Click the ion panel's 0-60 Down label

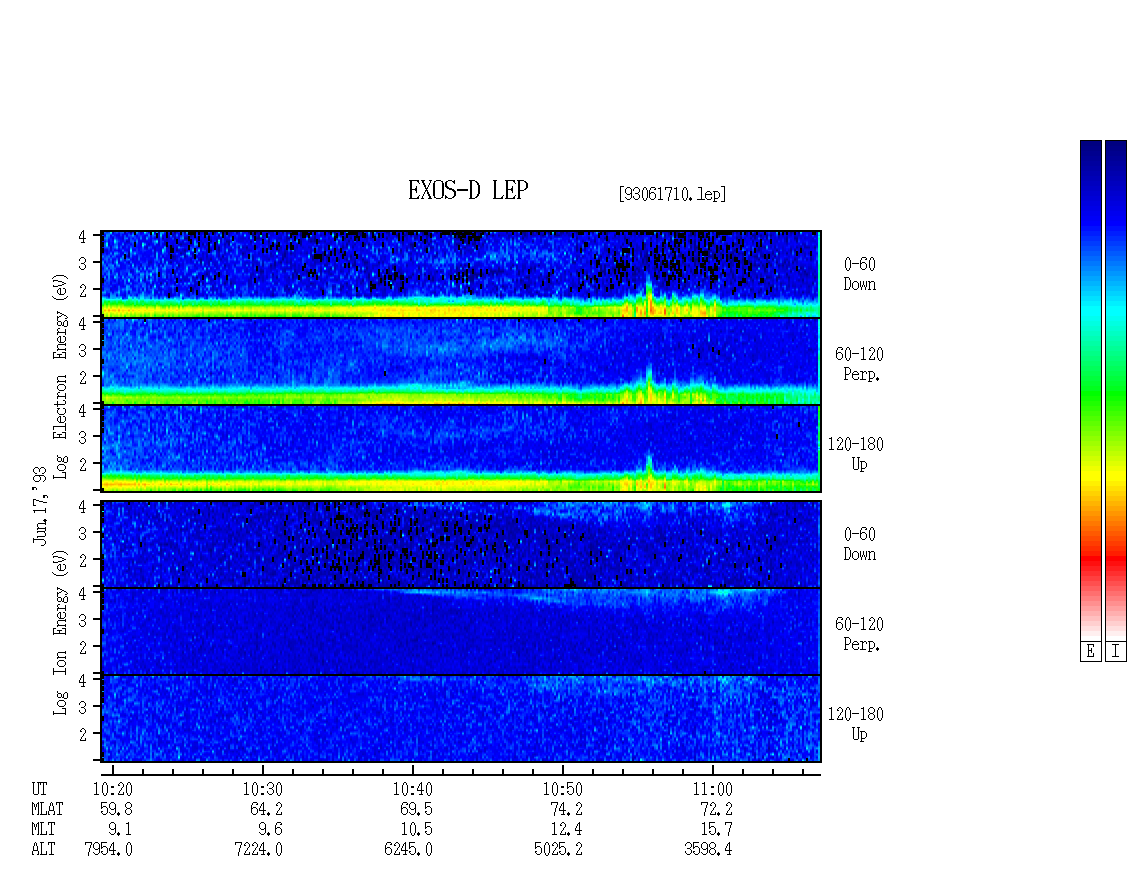click(x=860, y=544)
